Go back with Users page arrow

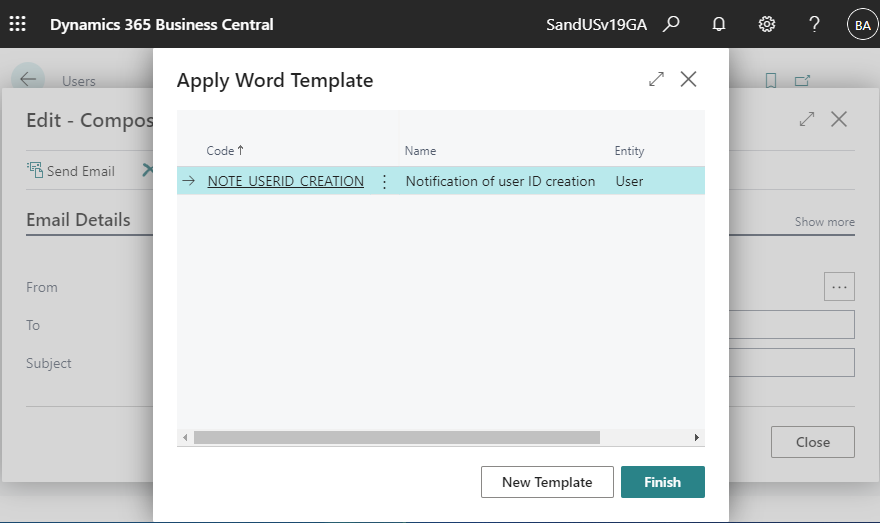[28, 79]
